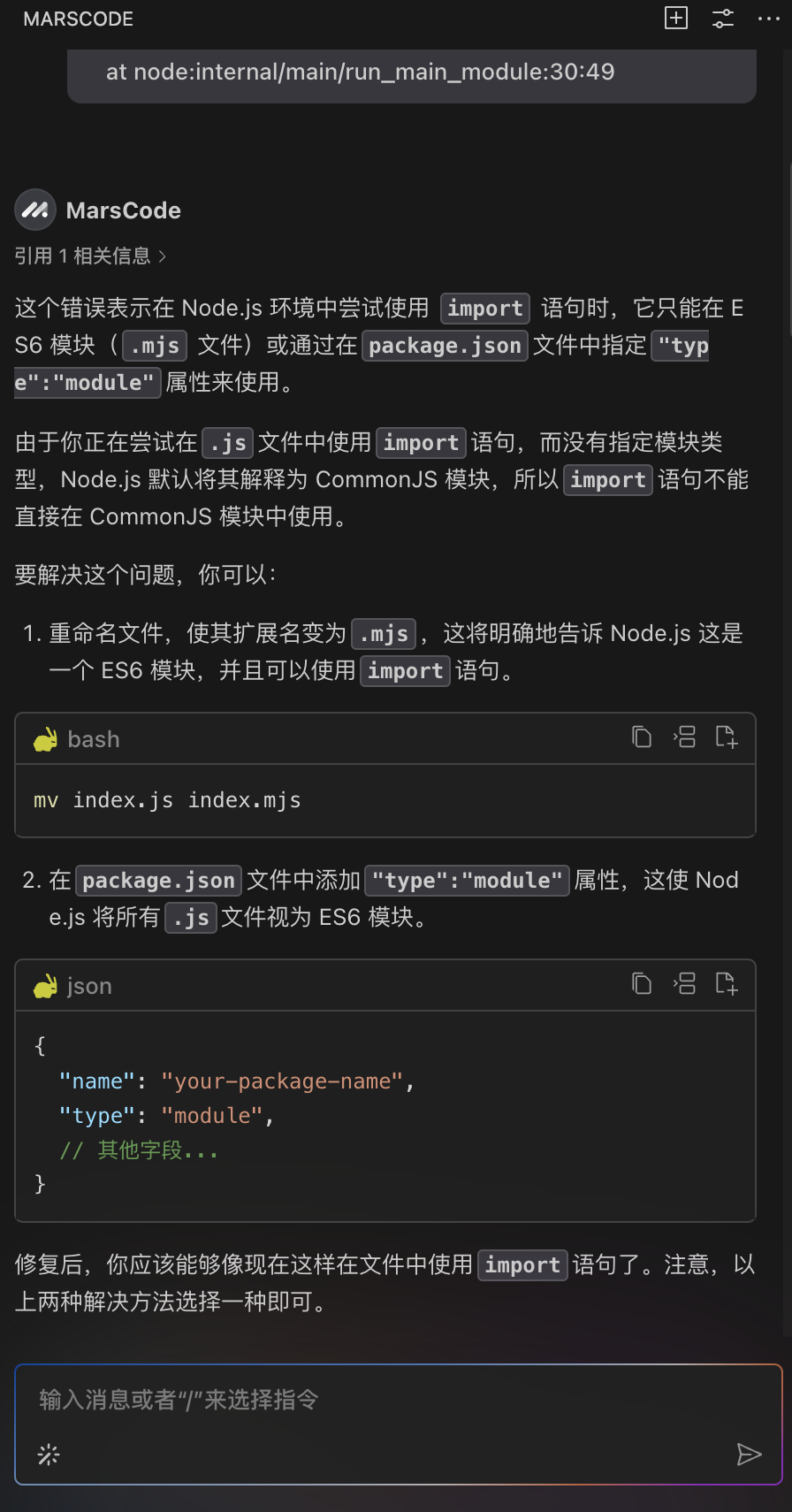Click the MarsCode avatar logo
The height and width of the screenshot is (1512, 792).
(x=35, y=210)
